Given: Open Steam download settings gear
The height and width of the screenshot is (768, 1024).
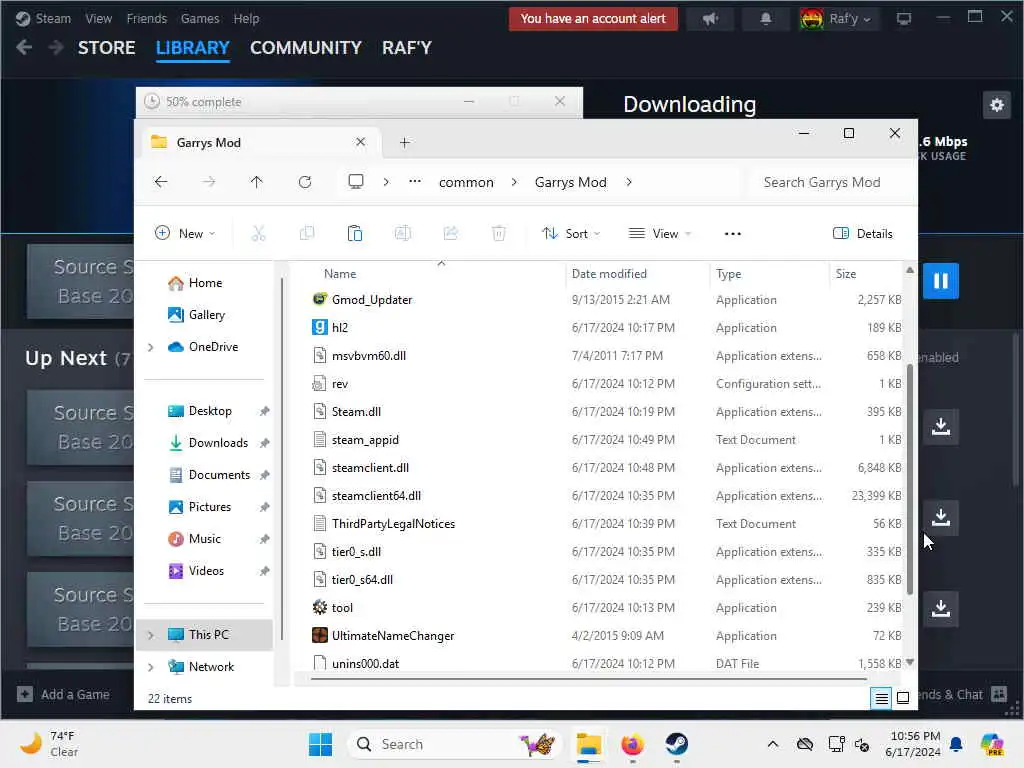Looking at the screenshot, I should coord(997,104).
